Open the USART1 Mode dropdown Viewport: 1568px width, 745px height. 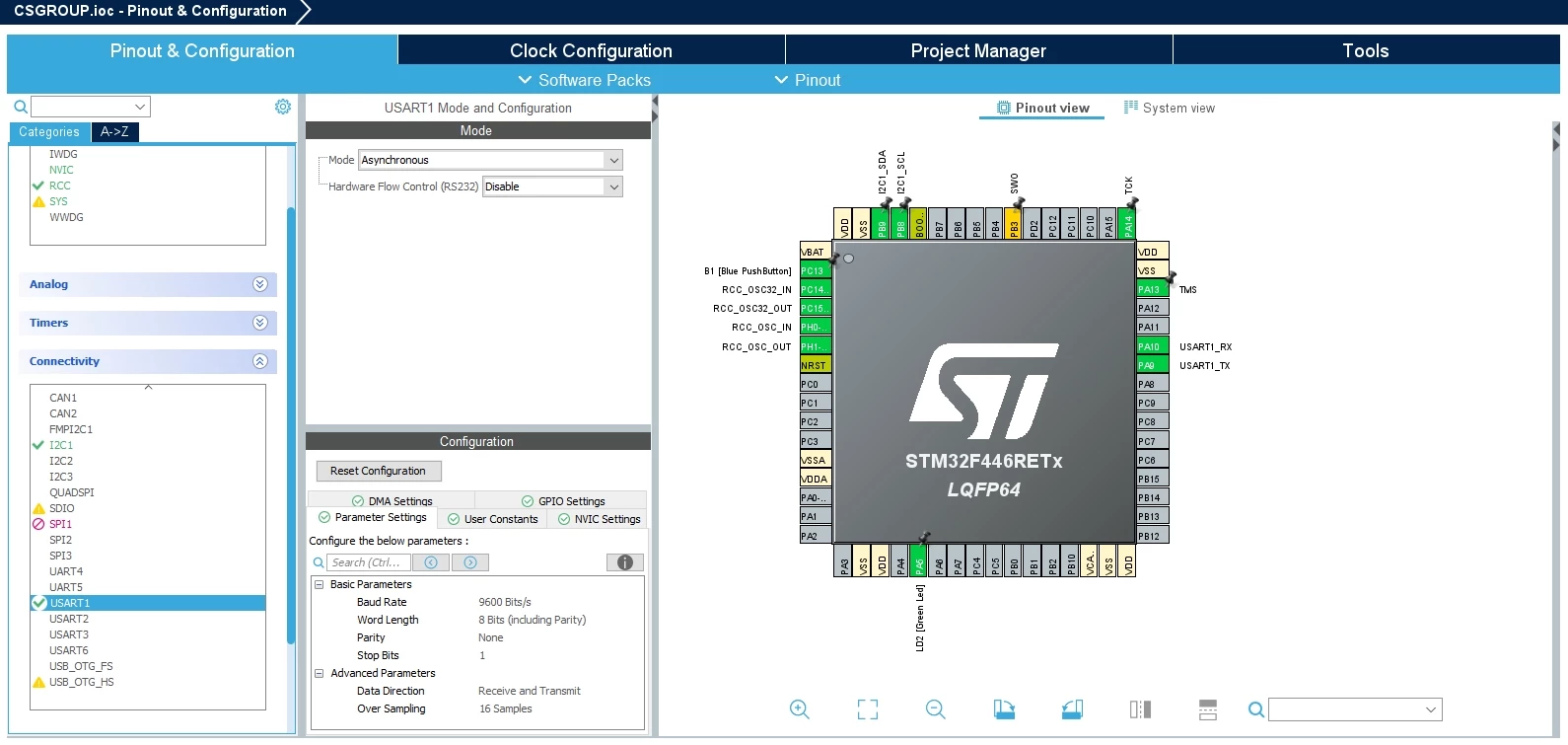pyautogui.click(x=490, y=160)
